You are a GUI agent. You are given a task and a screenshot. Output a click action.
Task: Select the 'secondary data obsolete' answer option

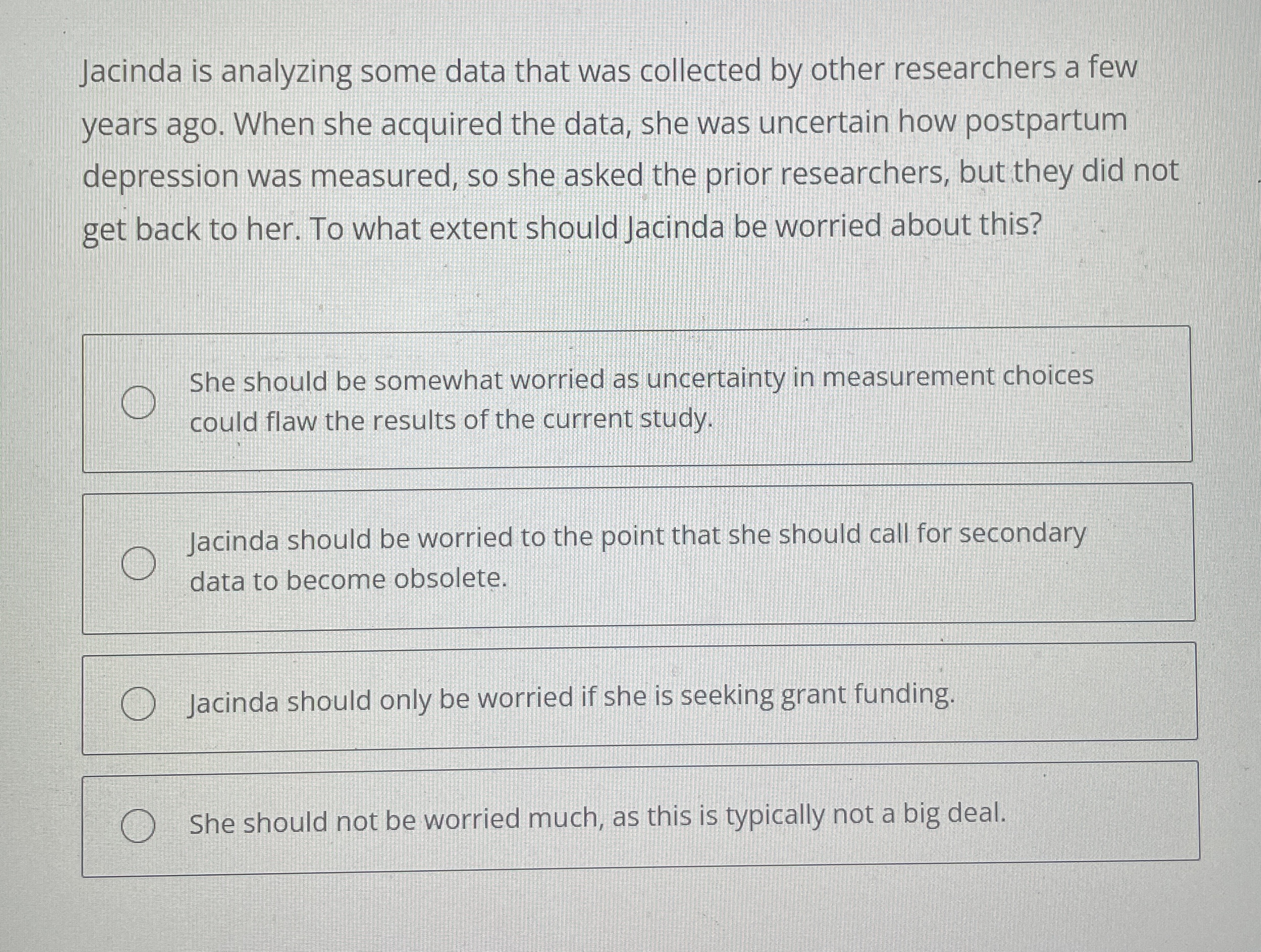tap(140, 564)
